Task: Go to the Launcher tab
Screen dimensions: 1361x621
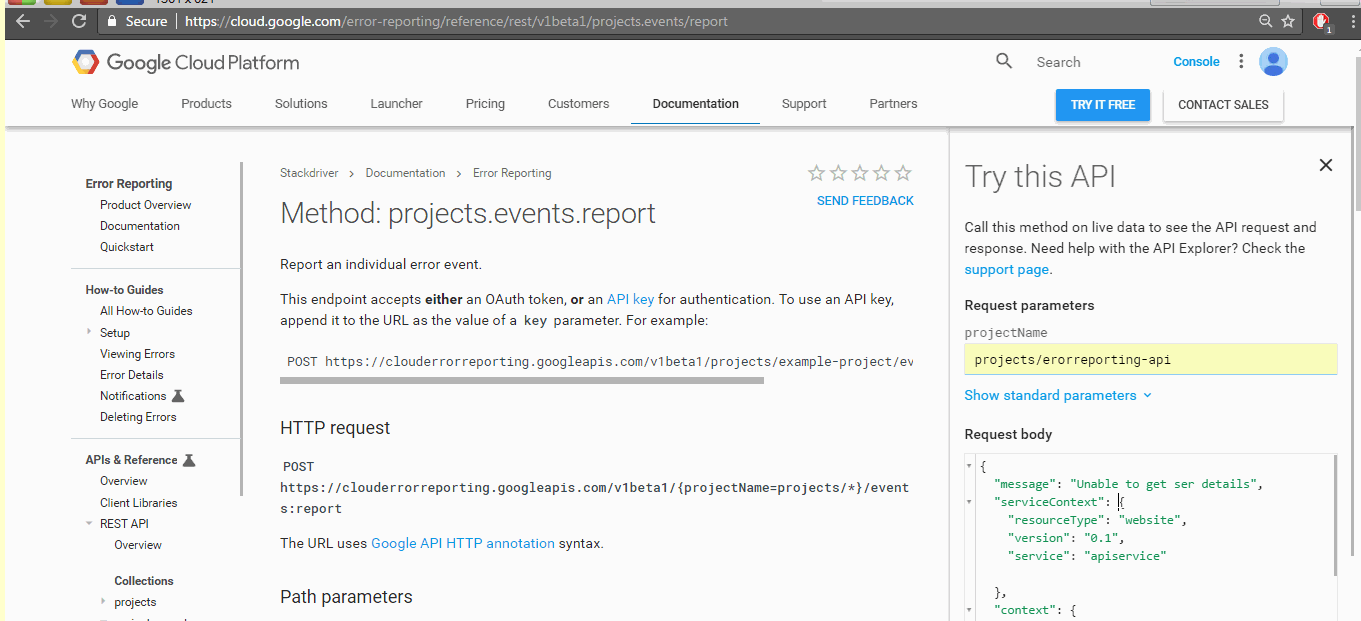Action: [396, 104]
